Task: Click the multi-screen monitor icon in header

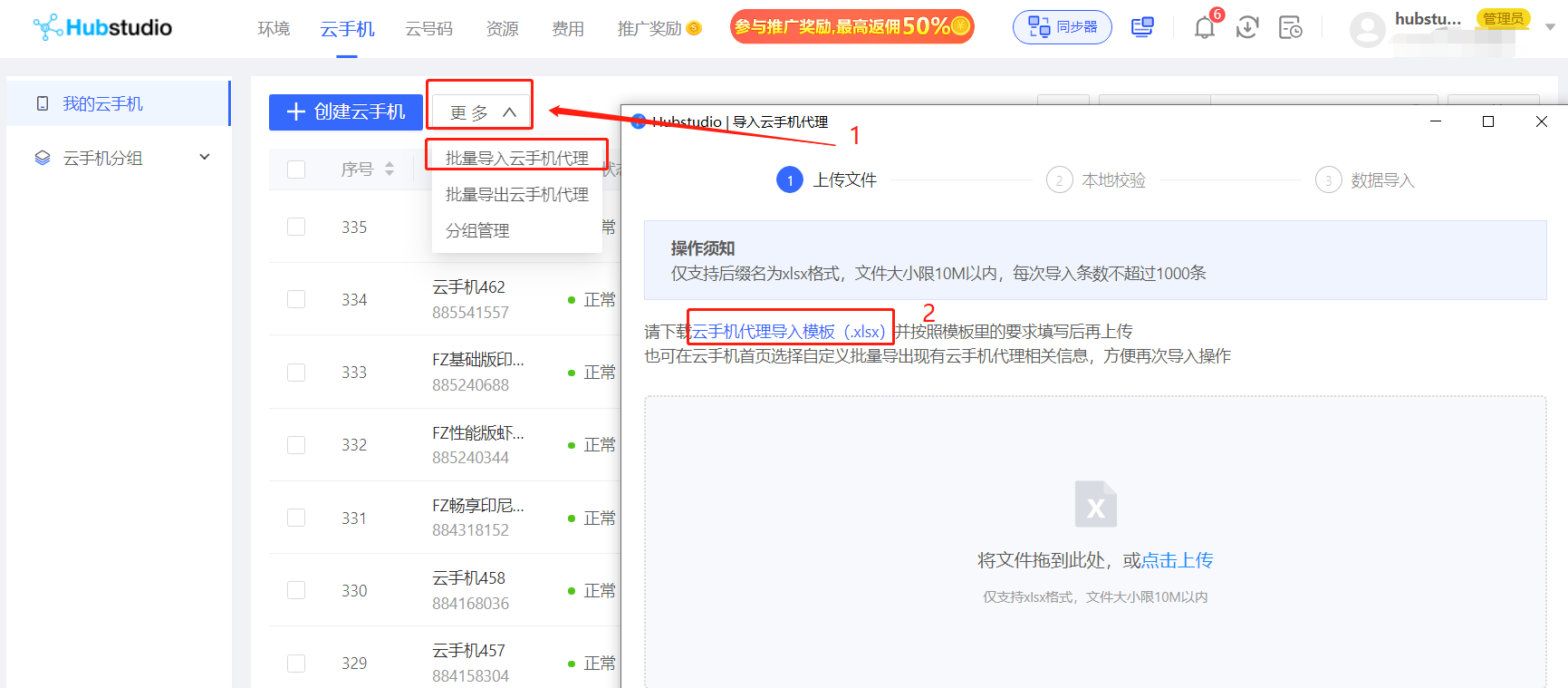Action: (x=1142, y=27)
